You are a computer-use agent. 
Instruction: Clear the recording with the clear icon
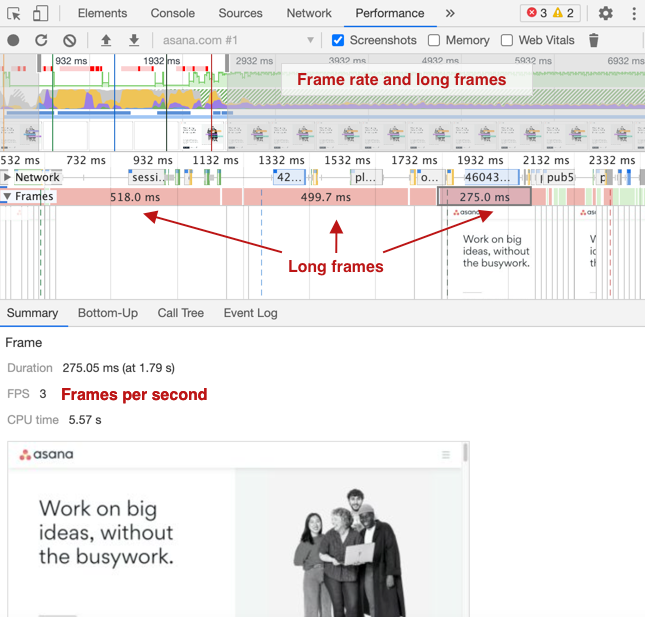click(70, 40)
